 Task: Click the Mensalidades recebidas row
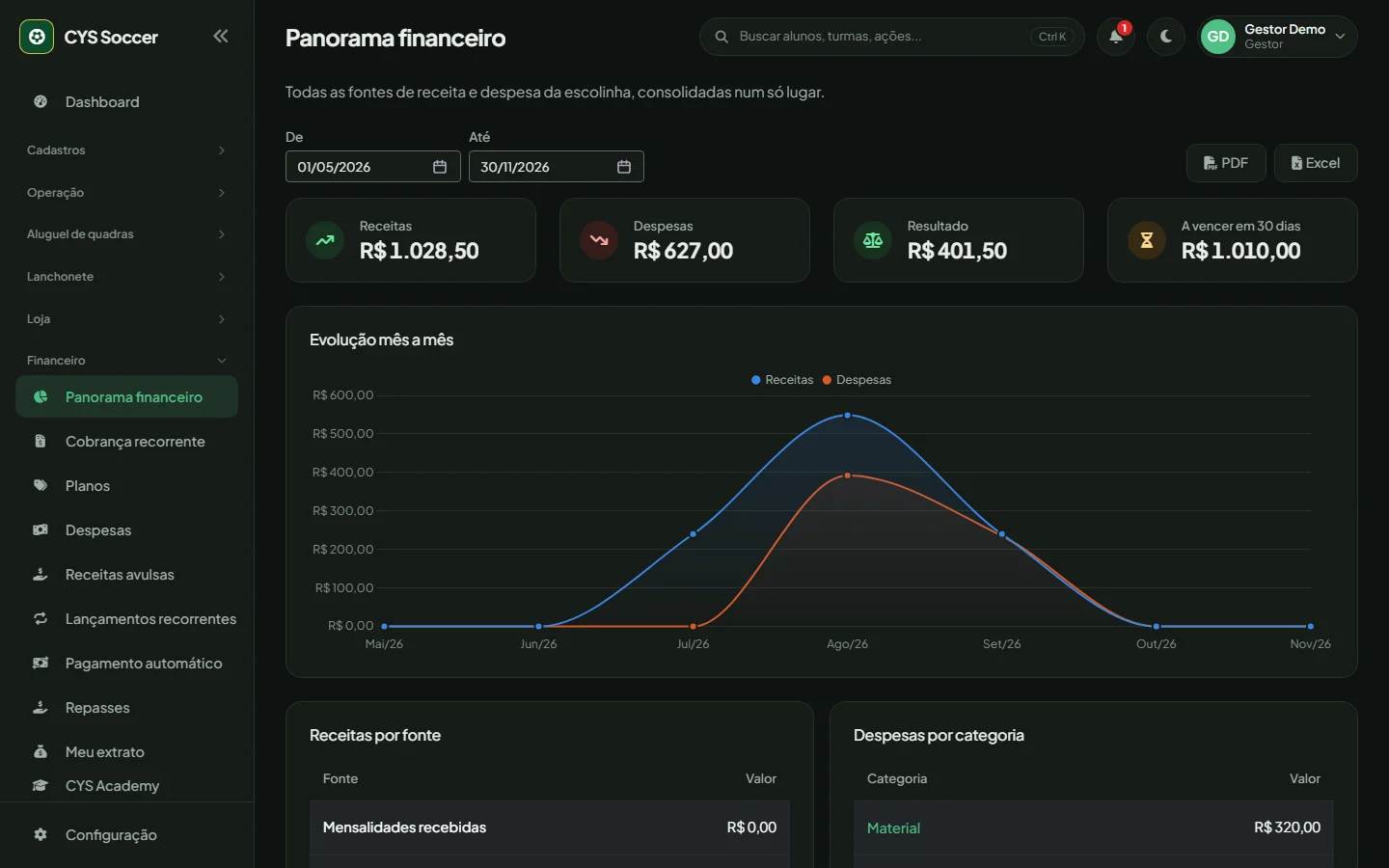tap(550, 827)
